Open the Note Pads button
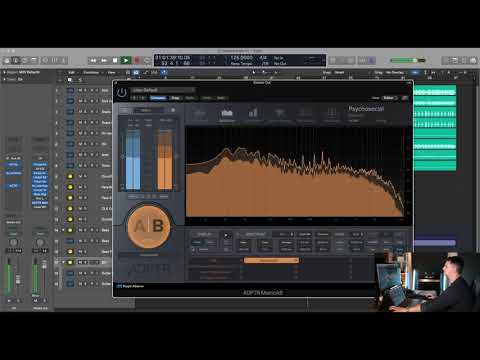The height and width of the screenshot is (360, 480). click(x=455, y=60)
